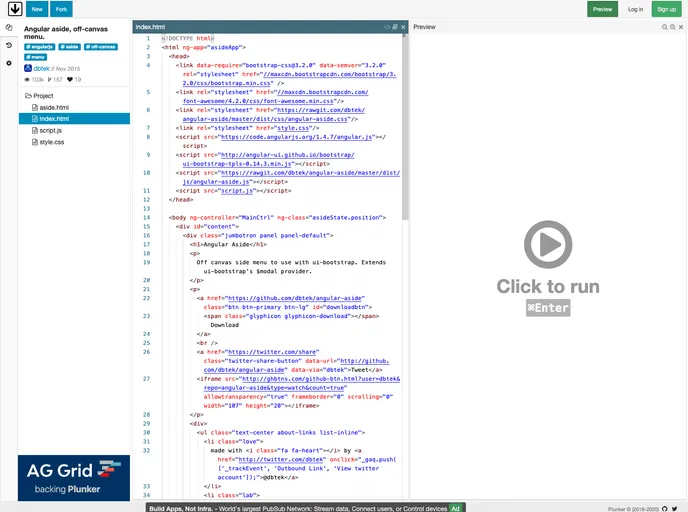Viewport: 688px width, 512px height.
Task: Click the index.html editor tab title
Action: click(150, 27)
